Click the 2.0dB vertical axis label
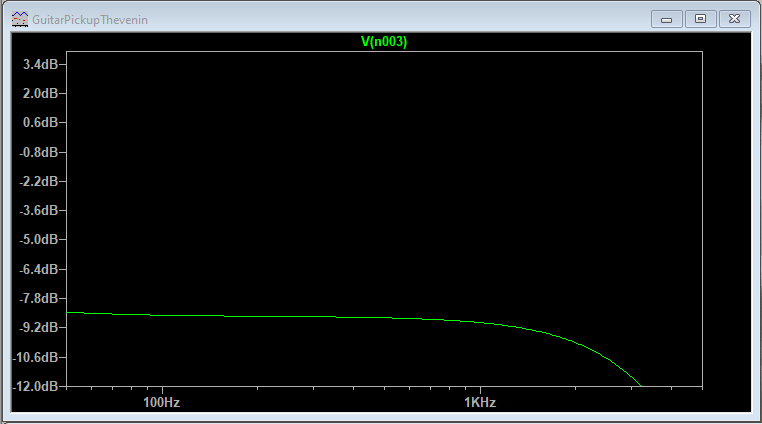 tap(41, 93)
